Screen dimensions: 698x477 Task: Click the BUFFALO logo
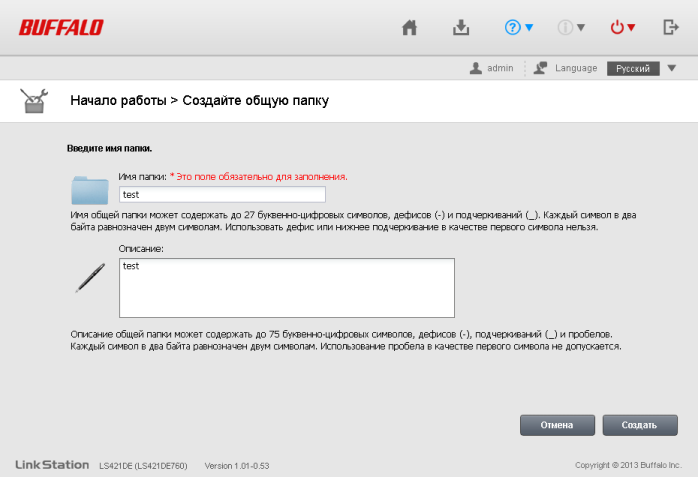tap(61, 28)
